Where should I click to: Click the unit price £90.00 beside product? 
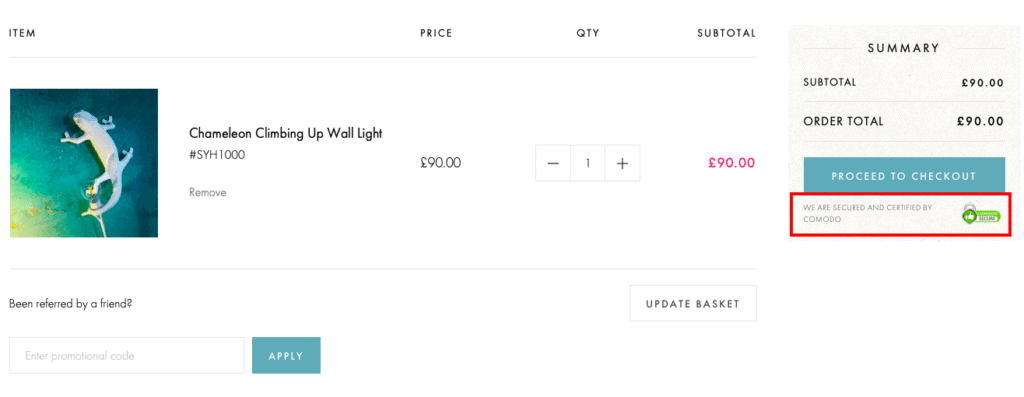[x=440, y=163]
